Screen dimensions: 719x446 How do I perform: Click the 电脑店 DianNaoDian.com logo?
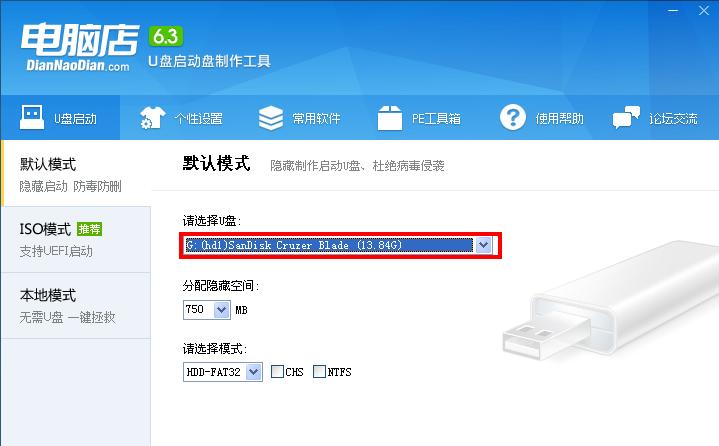[x=80, y=47]
